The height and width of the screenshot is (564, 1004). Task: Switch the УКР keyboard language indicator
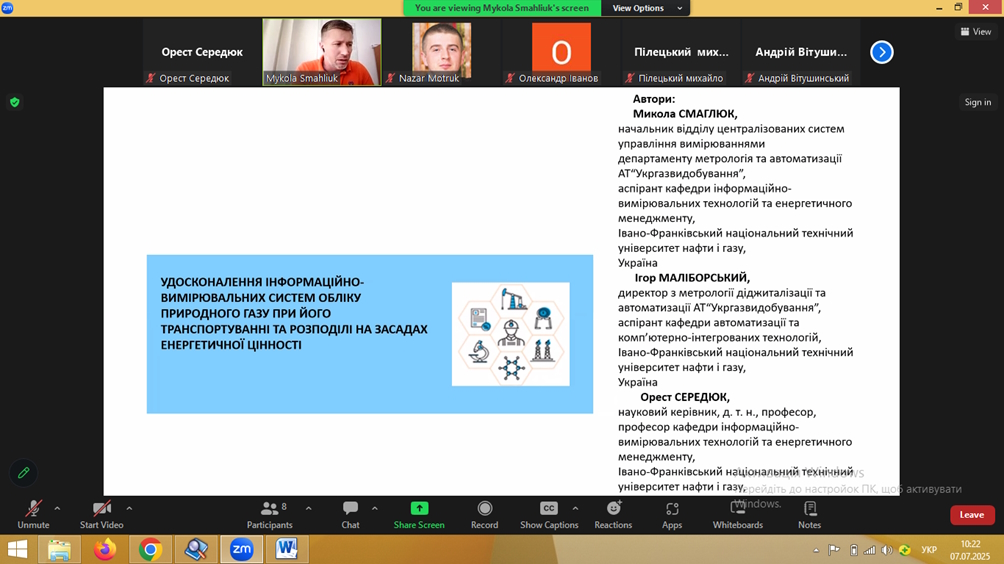(x=928, y=550)
